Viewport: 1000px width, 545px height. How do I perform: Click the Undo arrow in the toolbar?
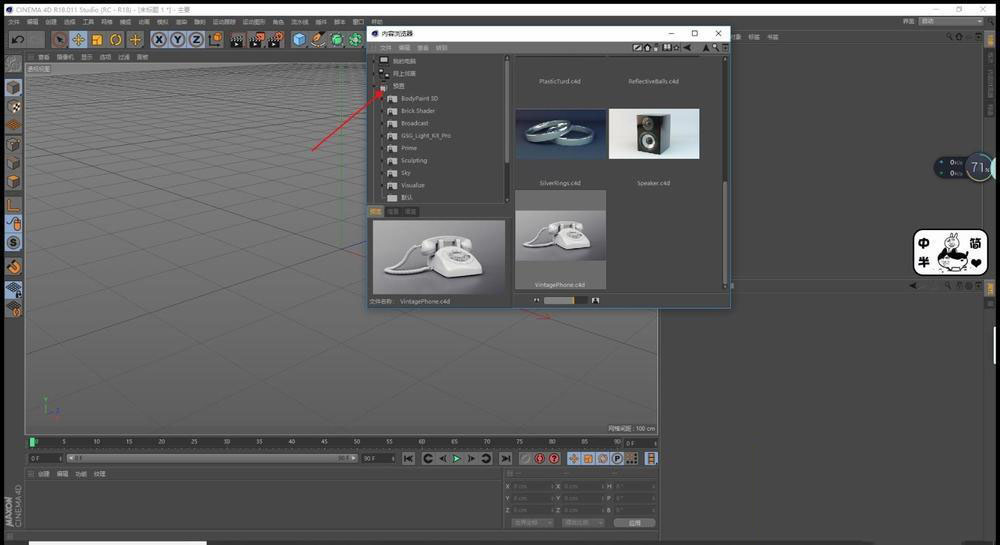click(x=18, y=40)
